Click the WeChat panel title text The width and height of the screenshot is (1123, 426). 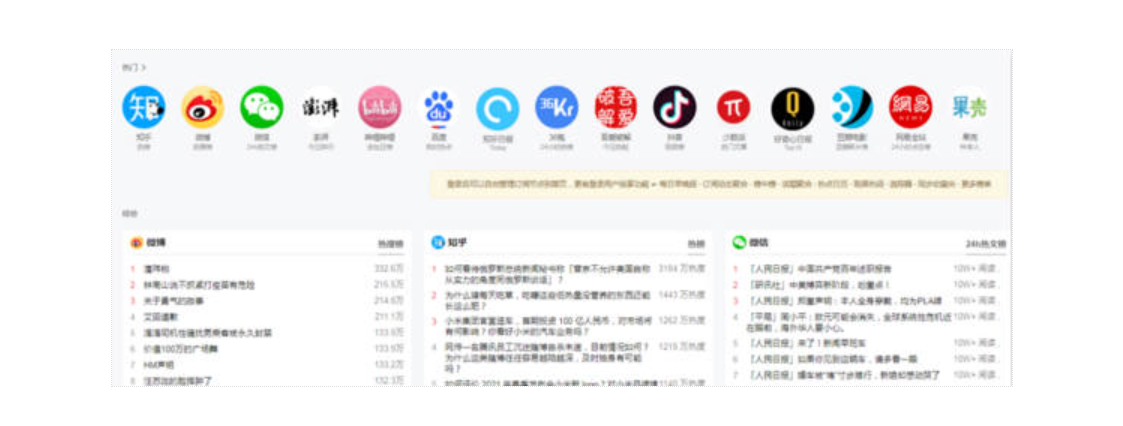(x=759, y=243)
